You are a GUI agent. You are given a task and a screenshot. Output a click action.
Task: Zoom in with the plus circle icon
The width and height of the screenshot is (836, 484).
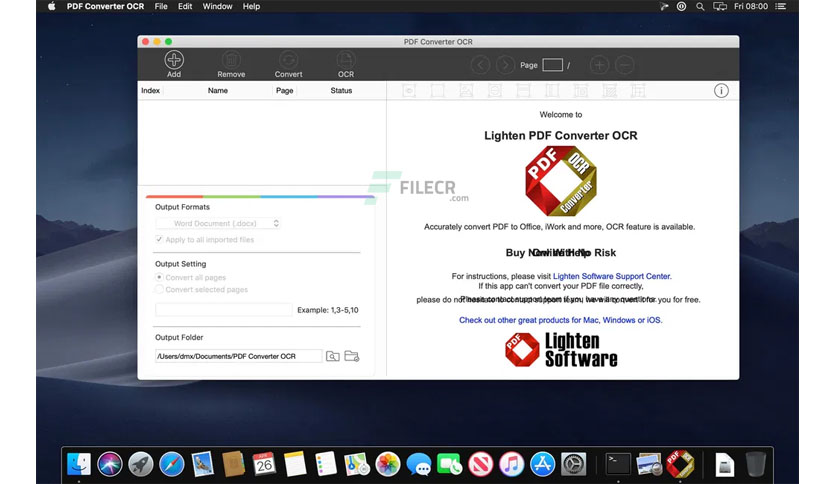599,65
